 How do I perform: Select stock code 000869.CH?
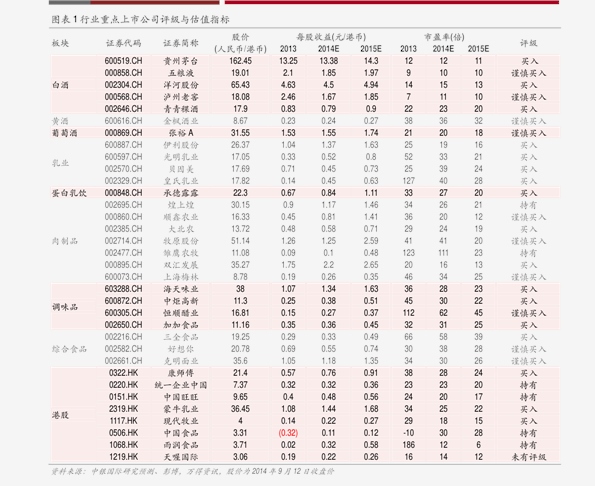[x=123, y=133]
